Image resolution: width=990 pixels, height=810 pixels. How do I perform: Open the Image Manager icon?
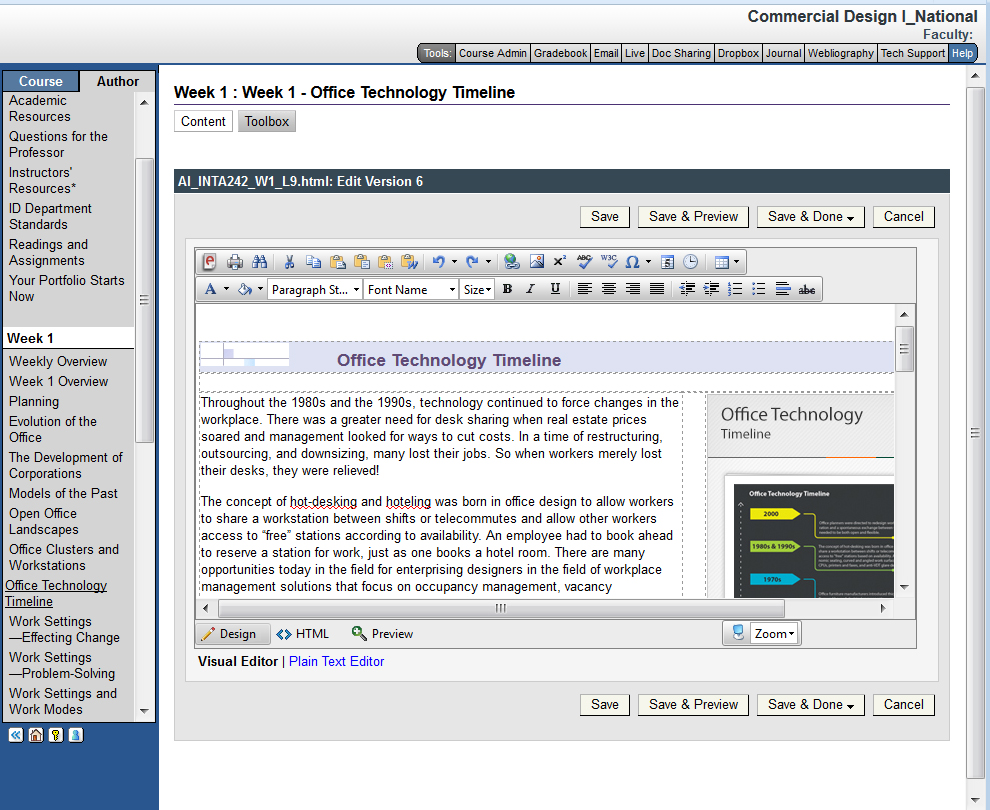[x=537, y=262]
